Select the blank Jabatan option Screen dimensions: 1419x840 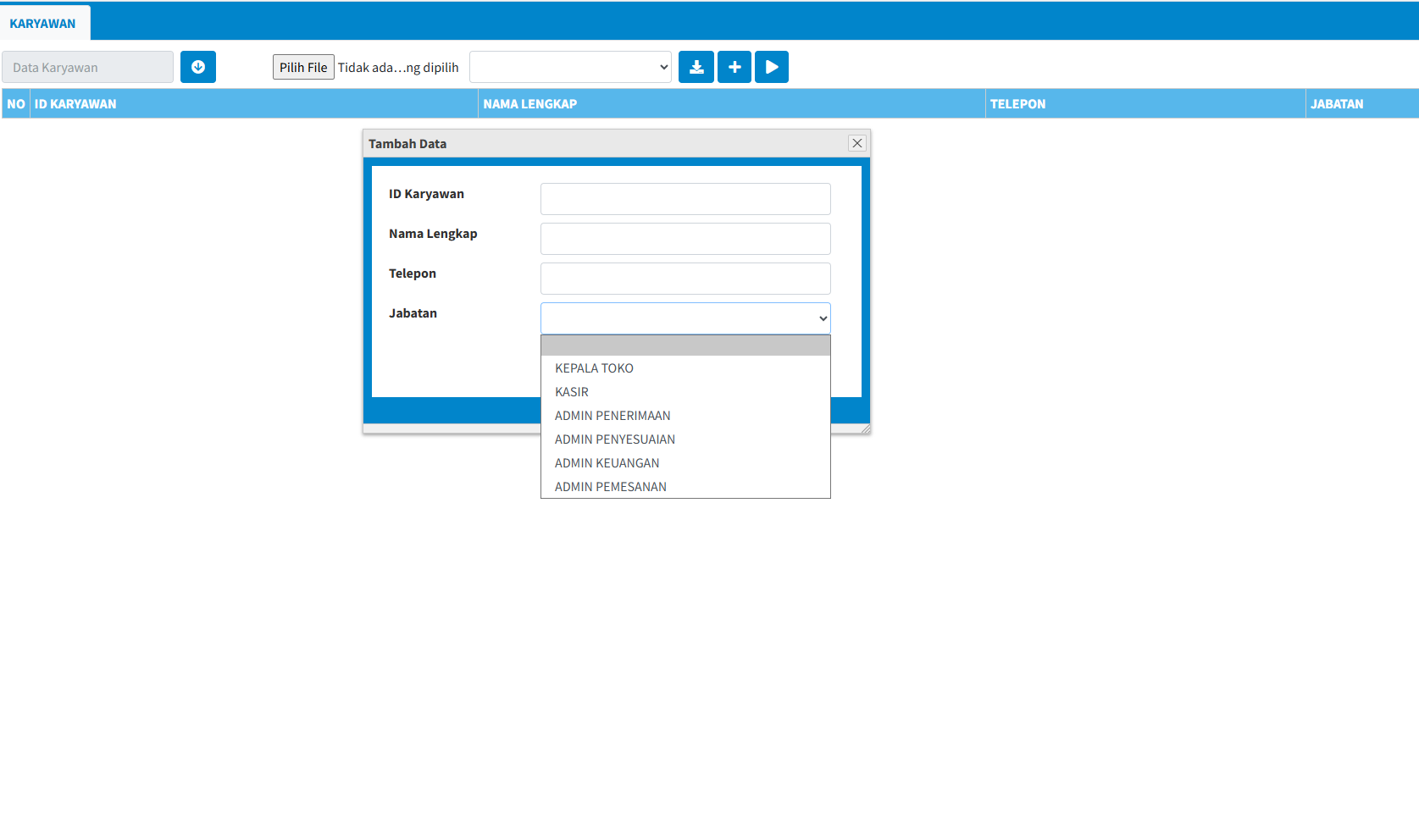click(x=685, y=345)
